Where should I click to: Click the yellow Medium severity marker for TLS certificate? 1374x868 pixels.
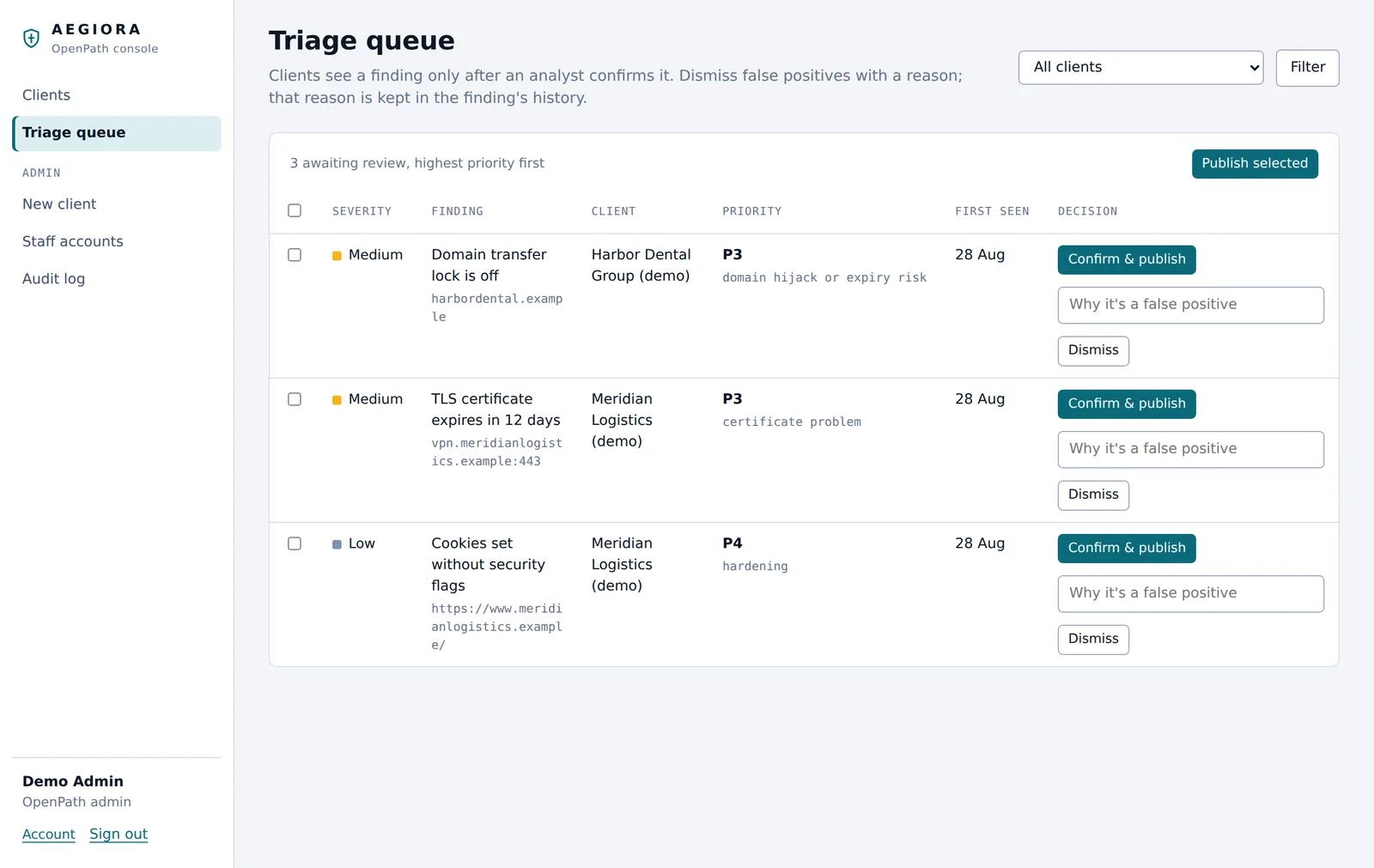coord(337,400)
